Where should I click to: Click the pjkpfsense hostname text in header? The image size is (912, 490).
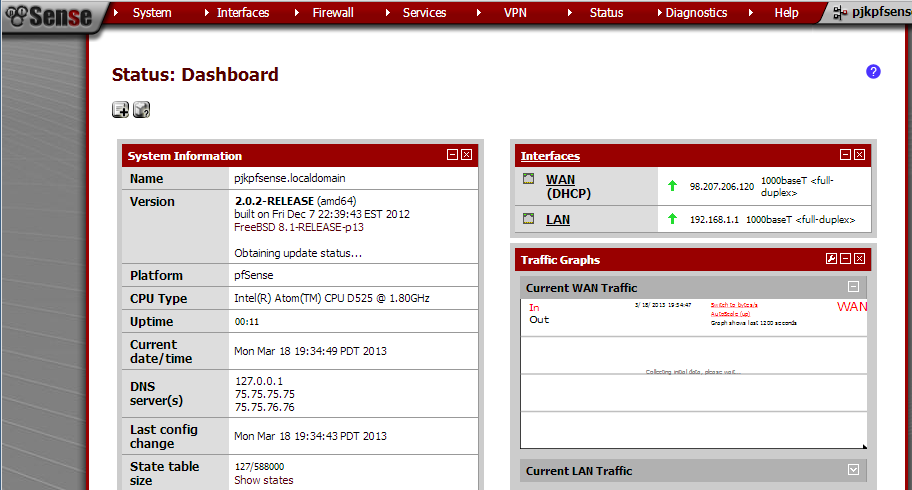[x=882, y=12]
